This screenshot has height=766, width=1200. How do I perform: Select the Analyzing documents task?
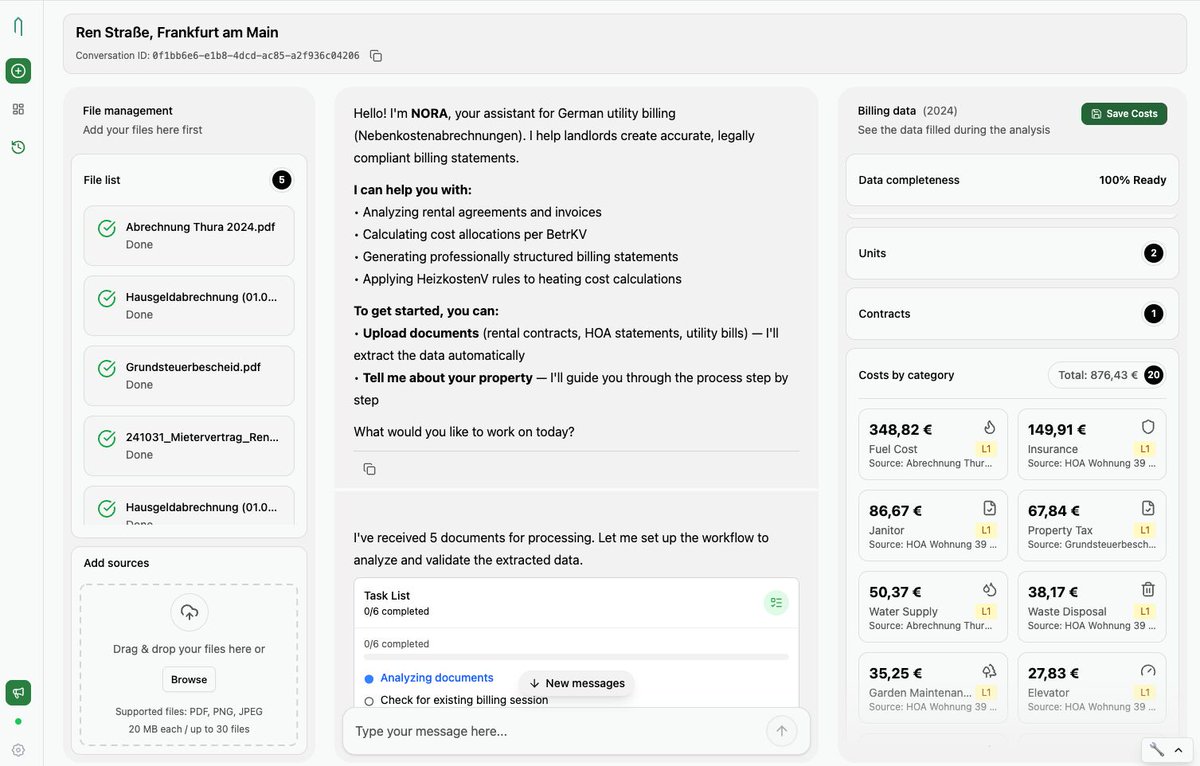(437, 678)
